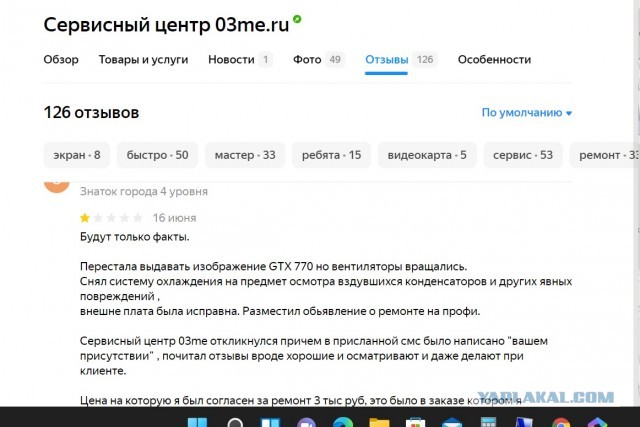Click the page's vertical scrollbar

tap(637, 204)
